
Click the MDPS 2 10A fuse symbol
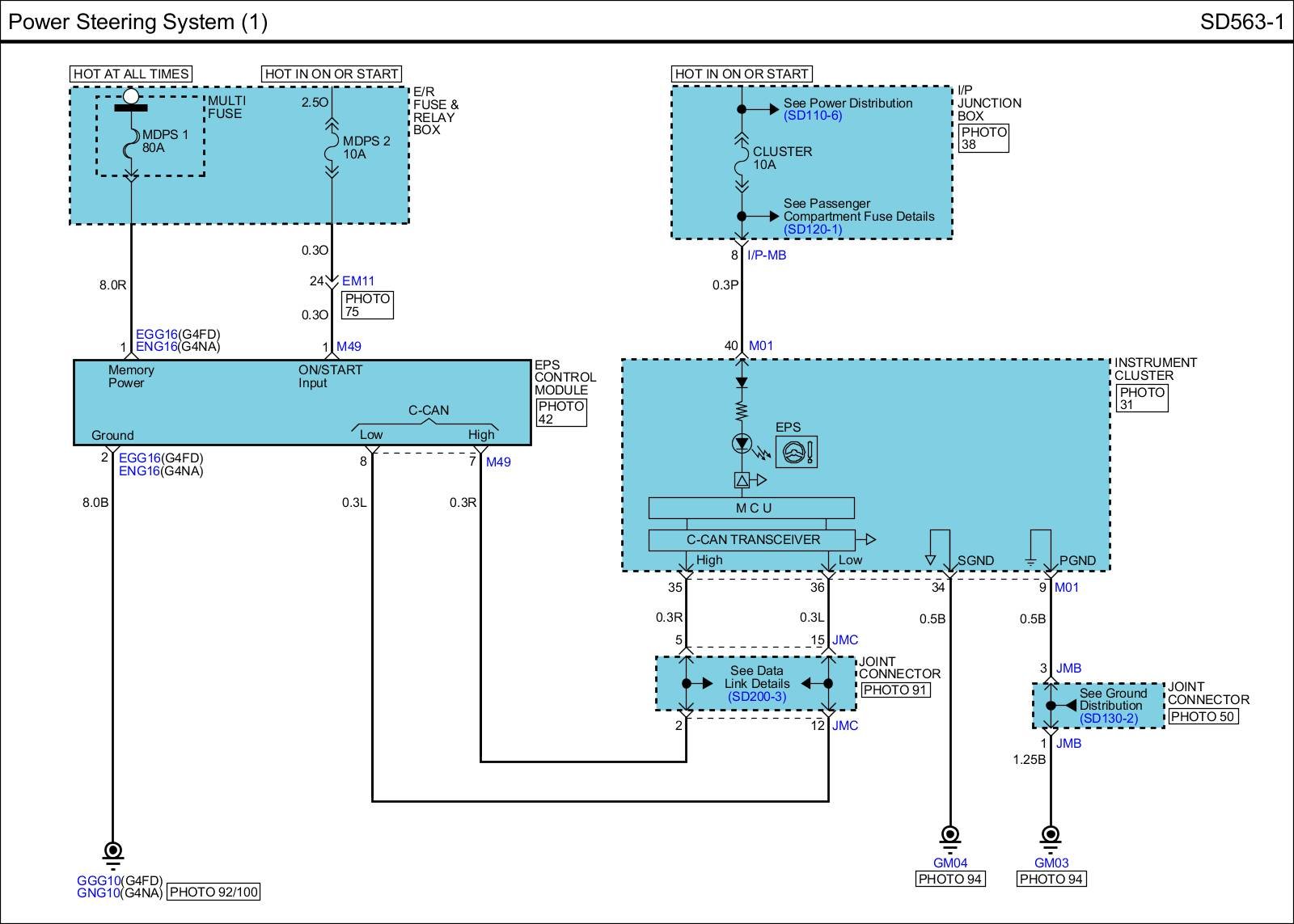(332, 147)
